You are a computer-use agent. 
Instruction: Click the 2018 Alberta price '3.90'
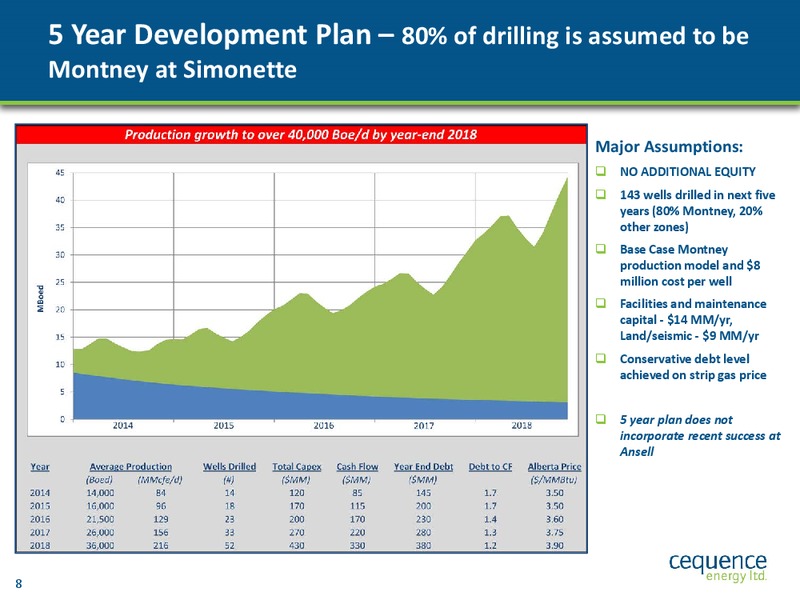point(555,545)
